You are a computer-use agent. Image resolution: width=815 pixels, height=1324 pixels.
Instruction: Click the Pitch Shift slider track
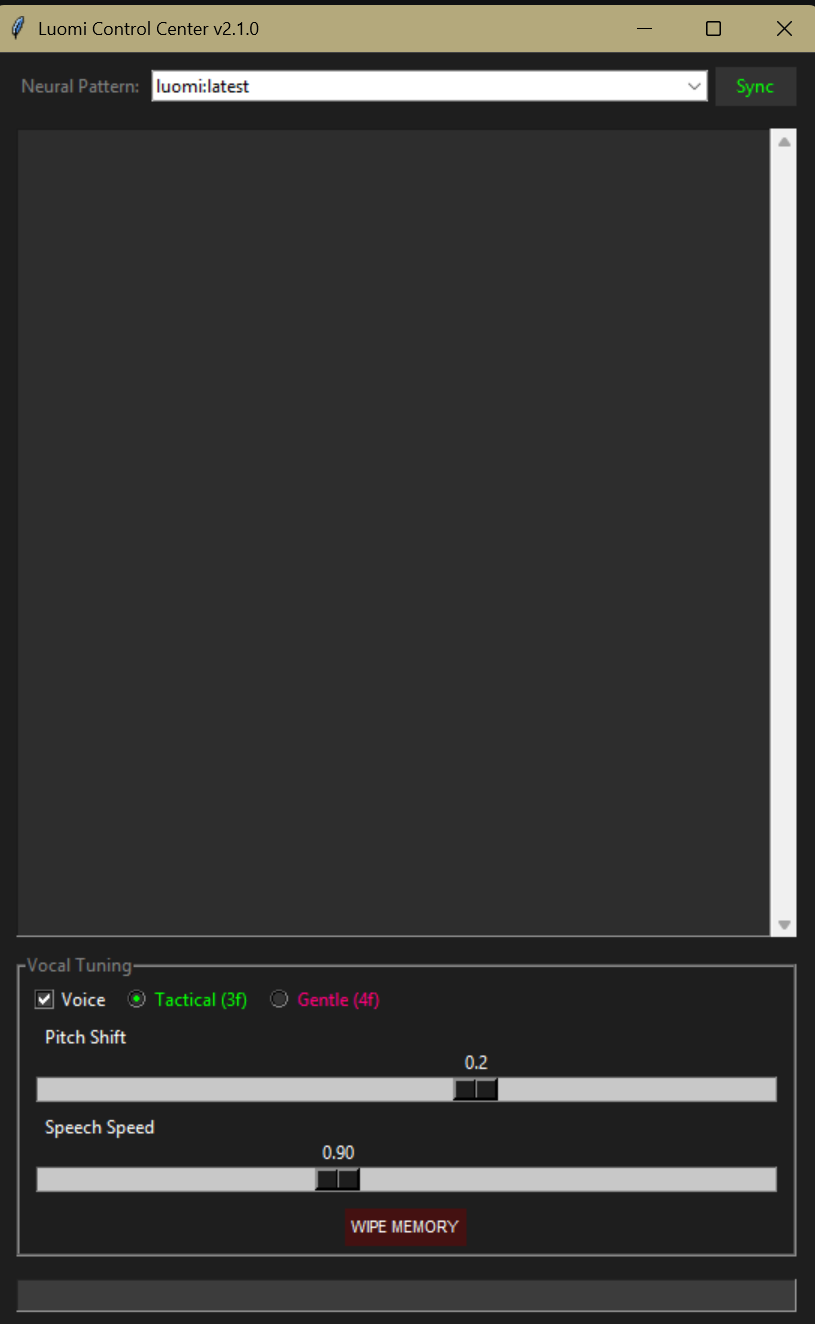[406, 1089]
